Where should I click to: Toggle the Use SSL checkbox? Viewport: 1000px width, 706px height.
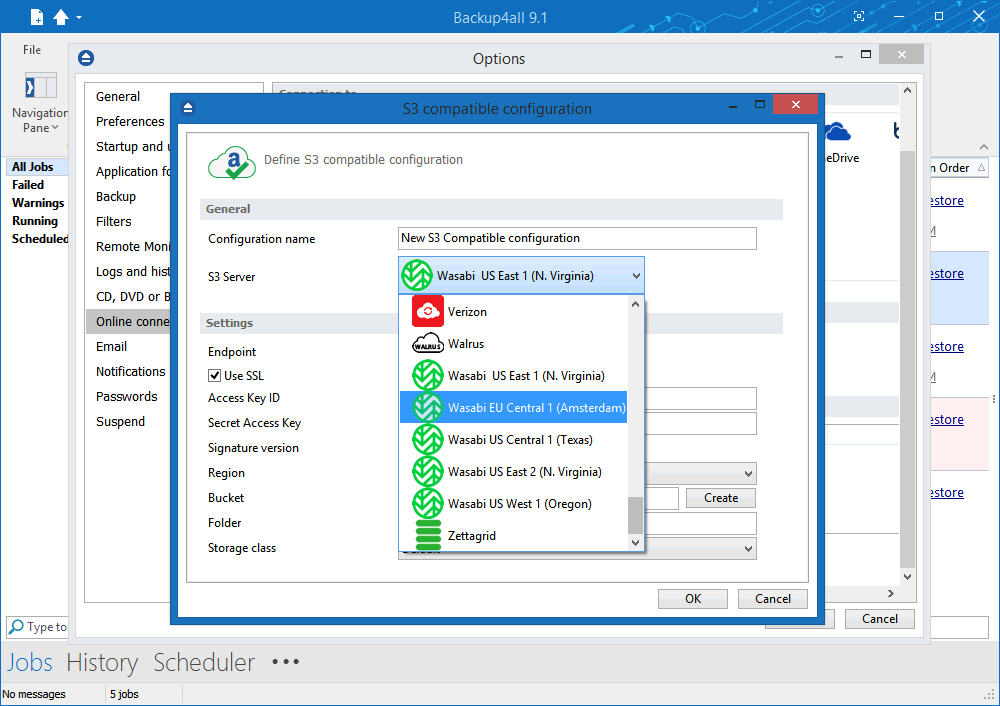214,376
